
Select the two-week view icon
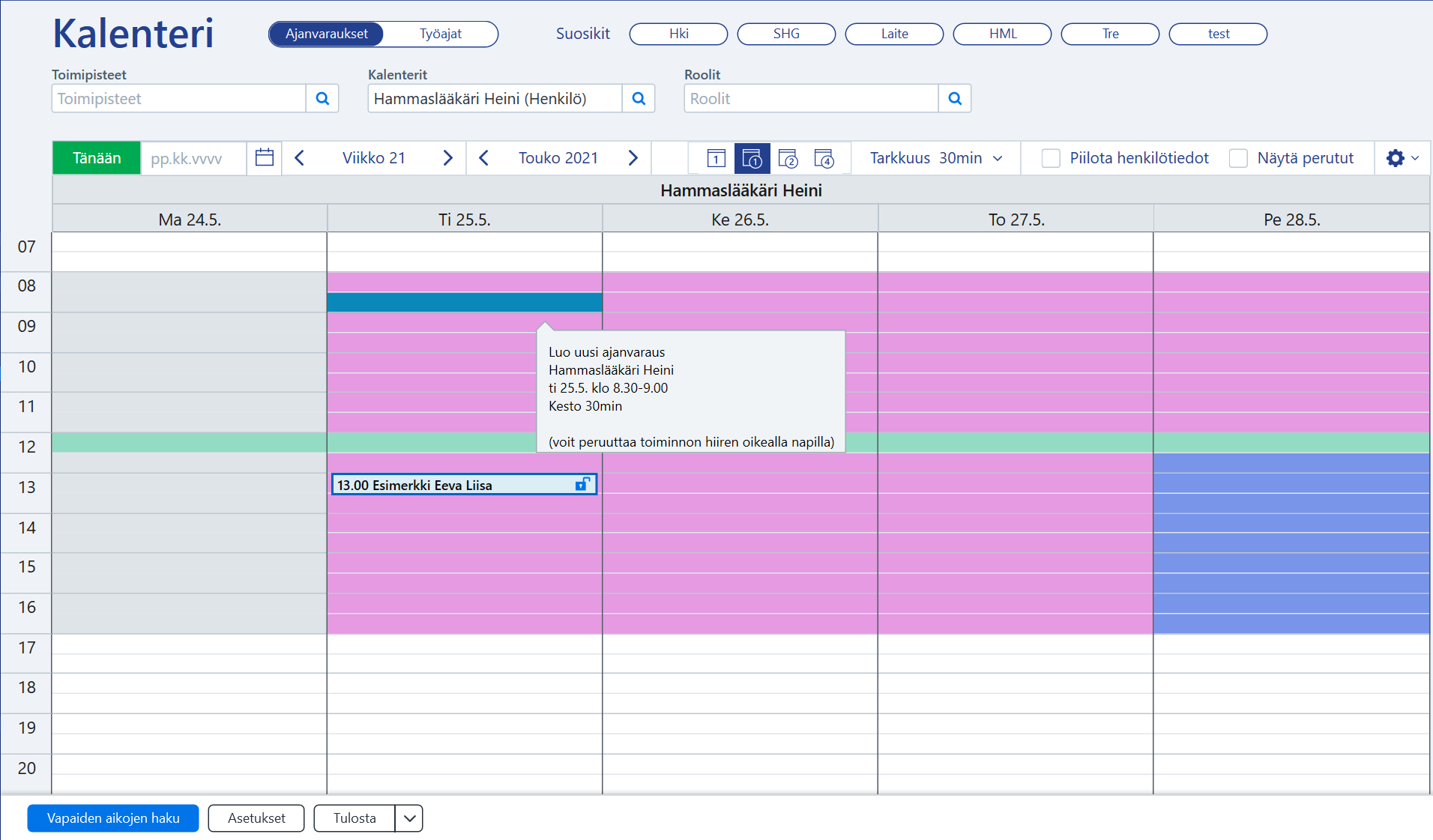click(788, 158)
